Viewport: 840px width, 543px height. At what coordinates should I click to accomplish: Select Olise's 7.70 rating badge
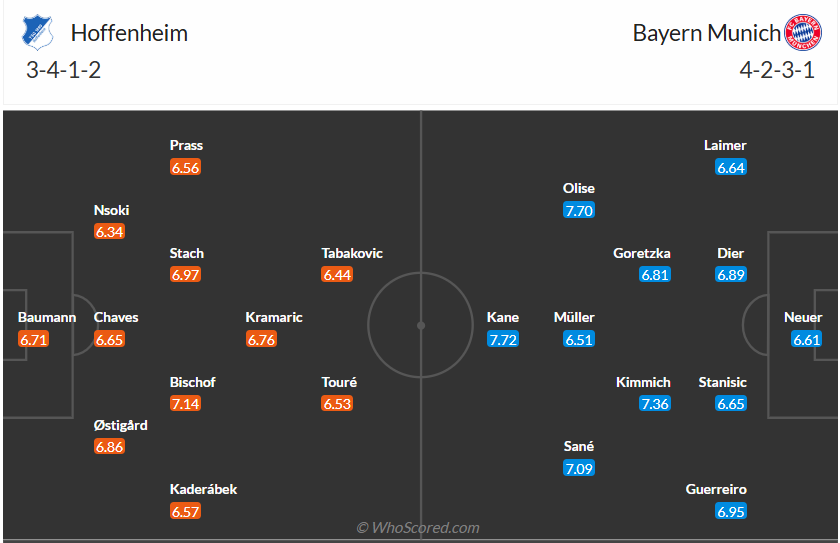pyautogui.click(x=579, y=210)
